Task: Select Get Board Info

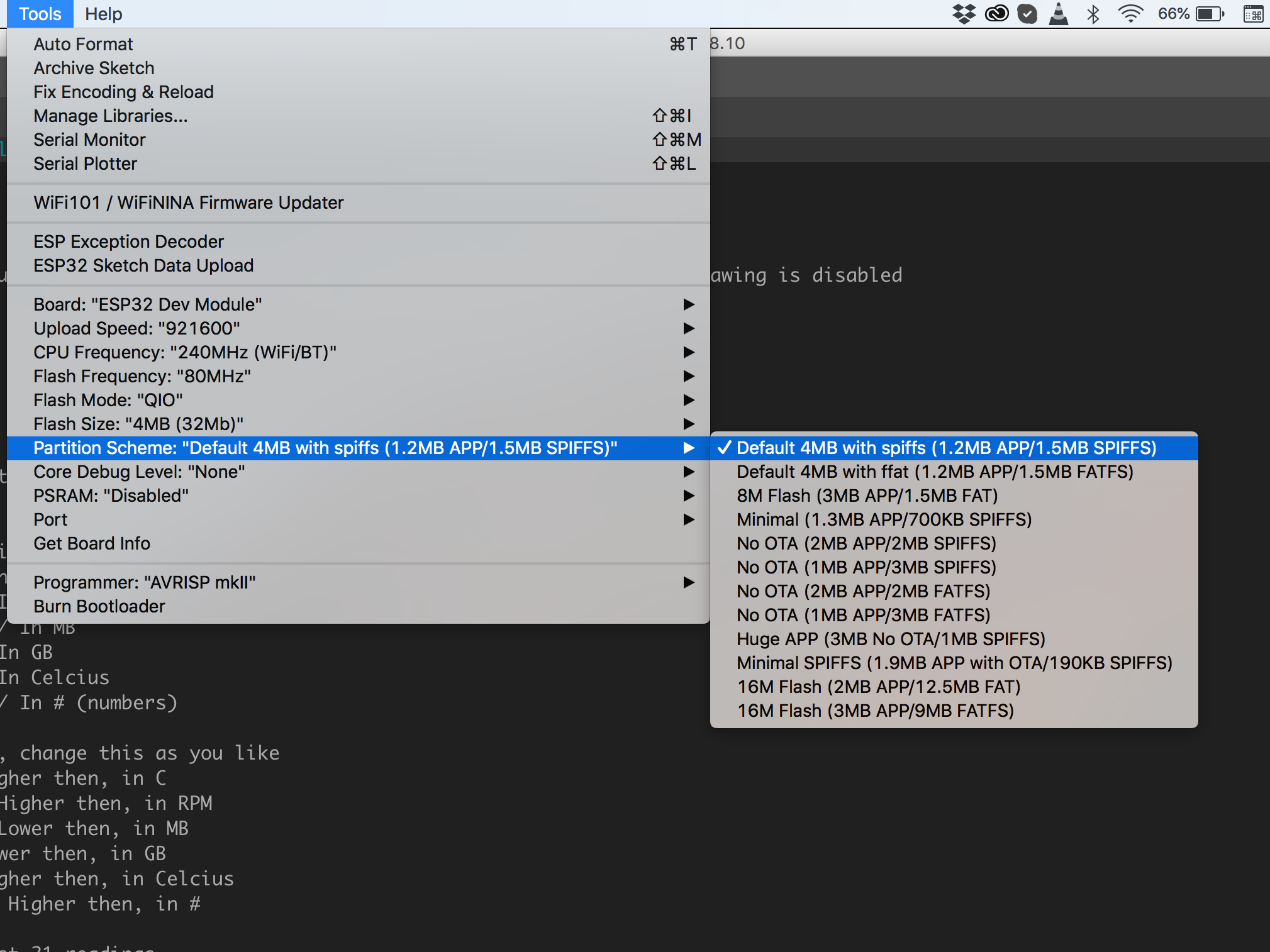Action: 91,543
